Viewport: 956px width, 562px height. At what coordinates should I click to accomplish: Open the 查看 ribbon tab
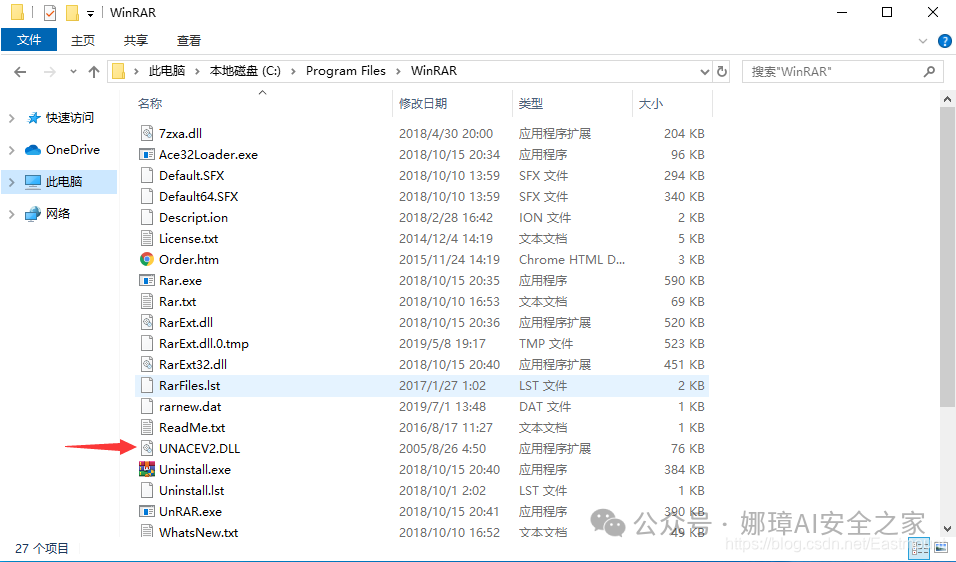click(x=189, y=41)
